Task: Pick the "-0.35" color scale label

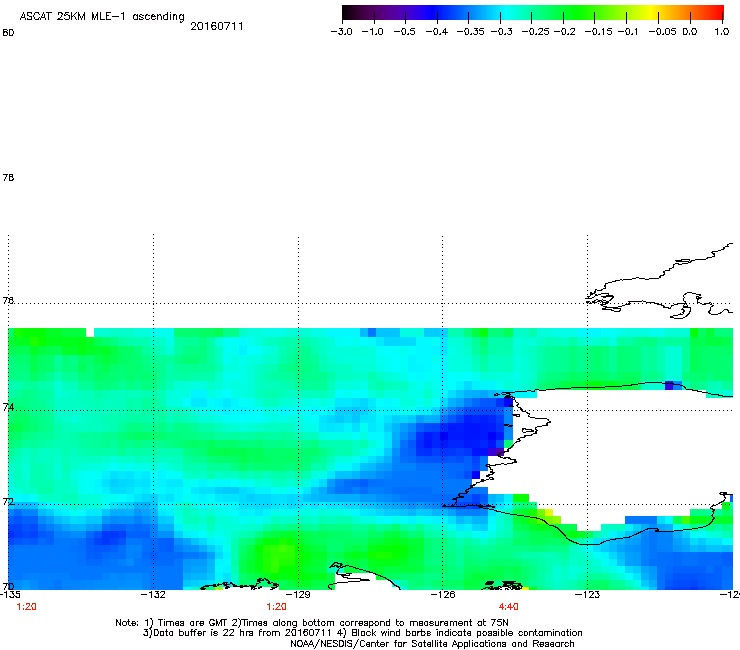Action: coord(471,32)
